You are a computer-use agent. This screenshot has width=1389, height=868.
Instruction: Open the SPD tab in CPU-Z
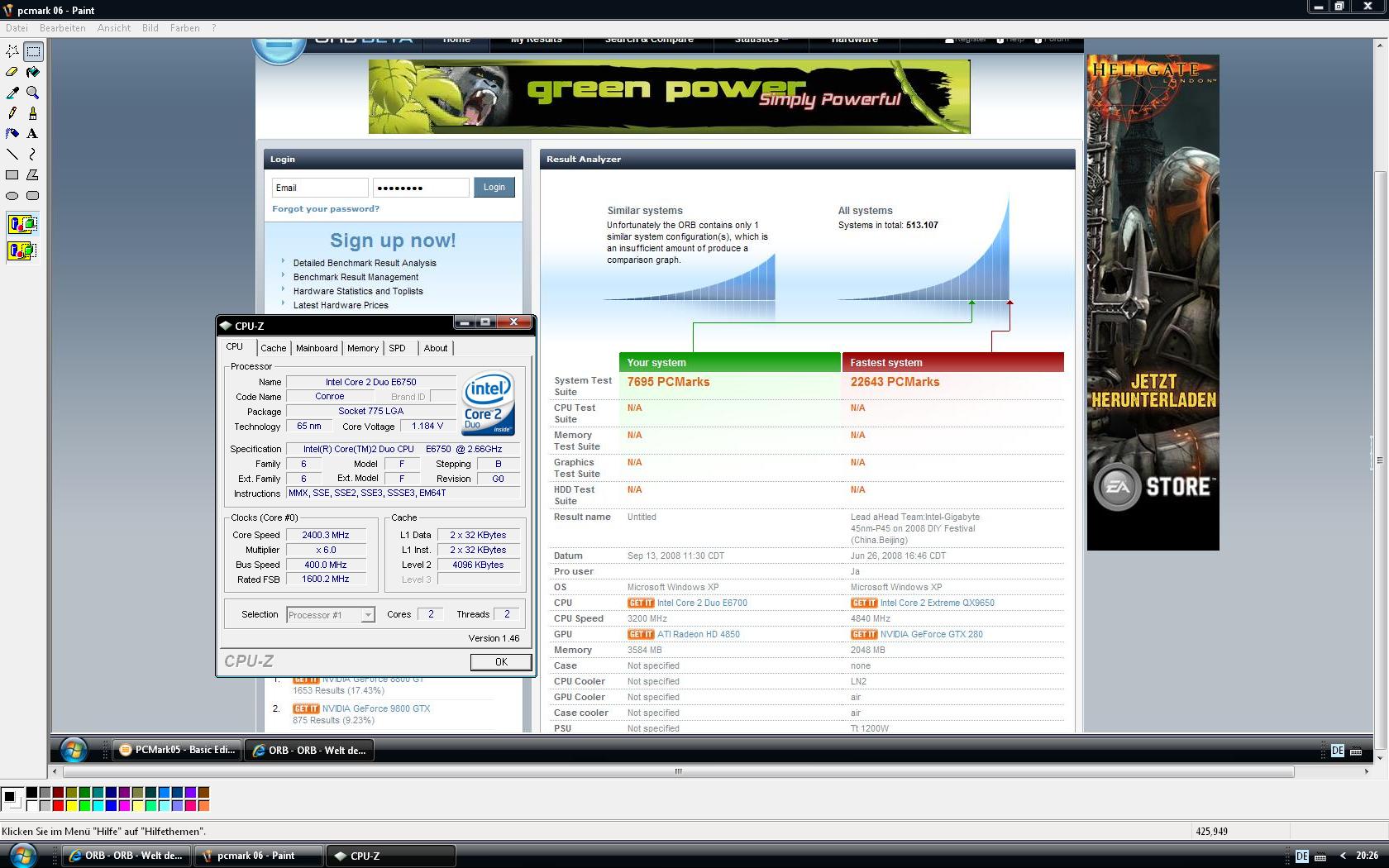pyautogui.click(x=398, y=348)
